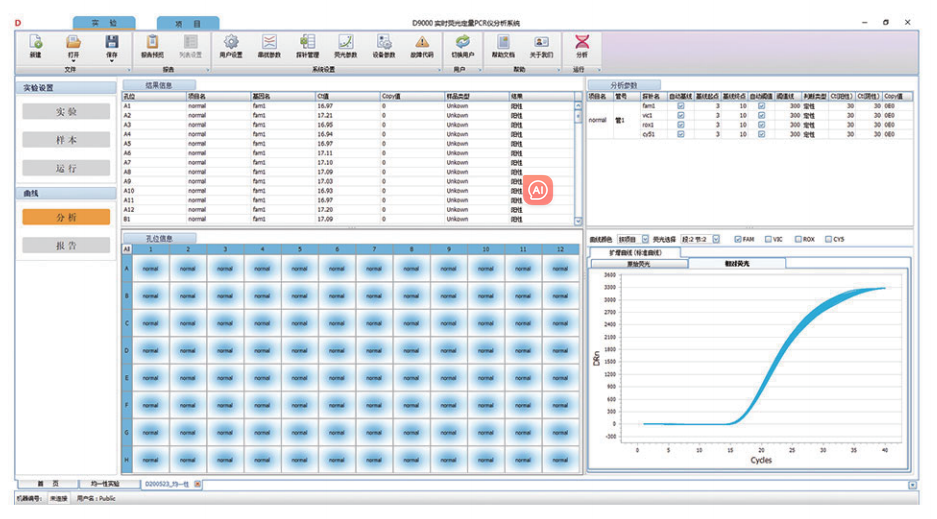Expand the 曲线颜色 curve color dropdown
The width and height of the screenshot is (937, 519).
(x=645, y=239)
